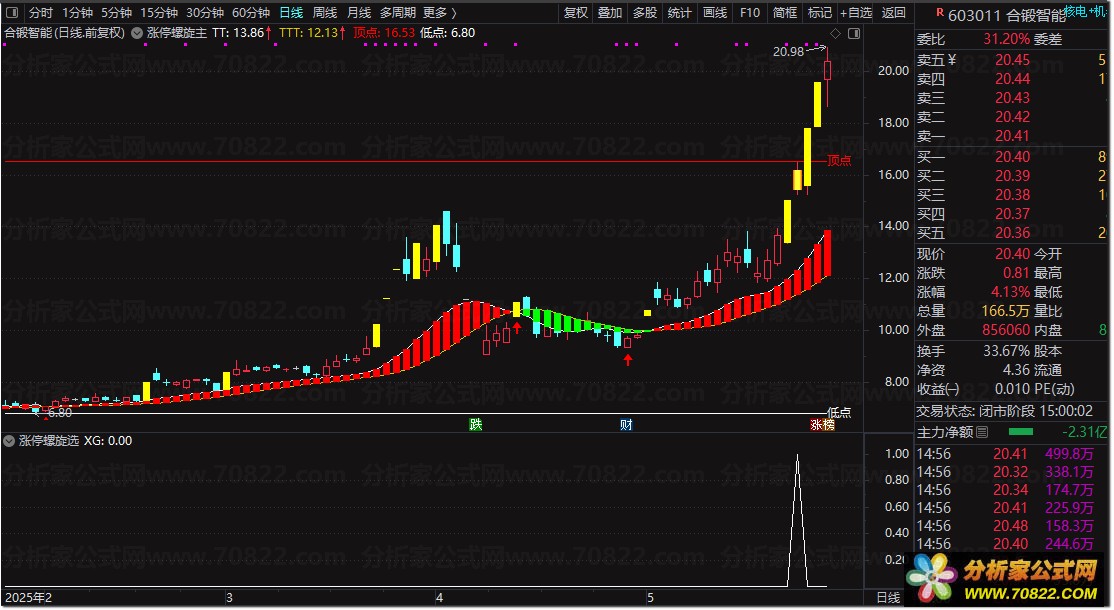Click the 主力净额 detail list icon

(x=982, y=432)
